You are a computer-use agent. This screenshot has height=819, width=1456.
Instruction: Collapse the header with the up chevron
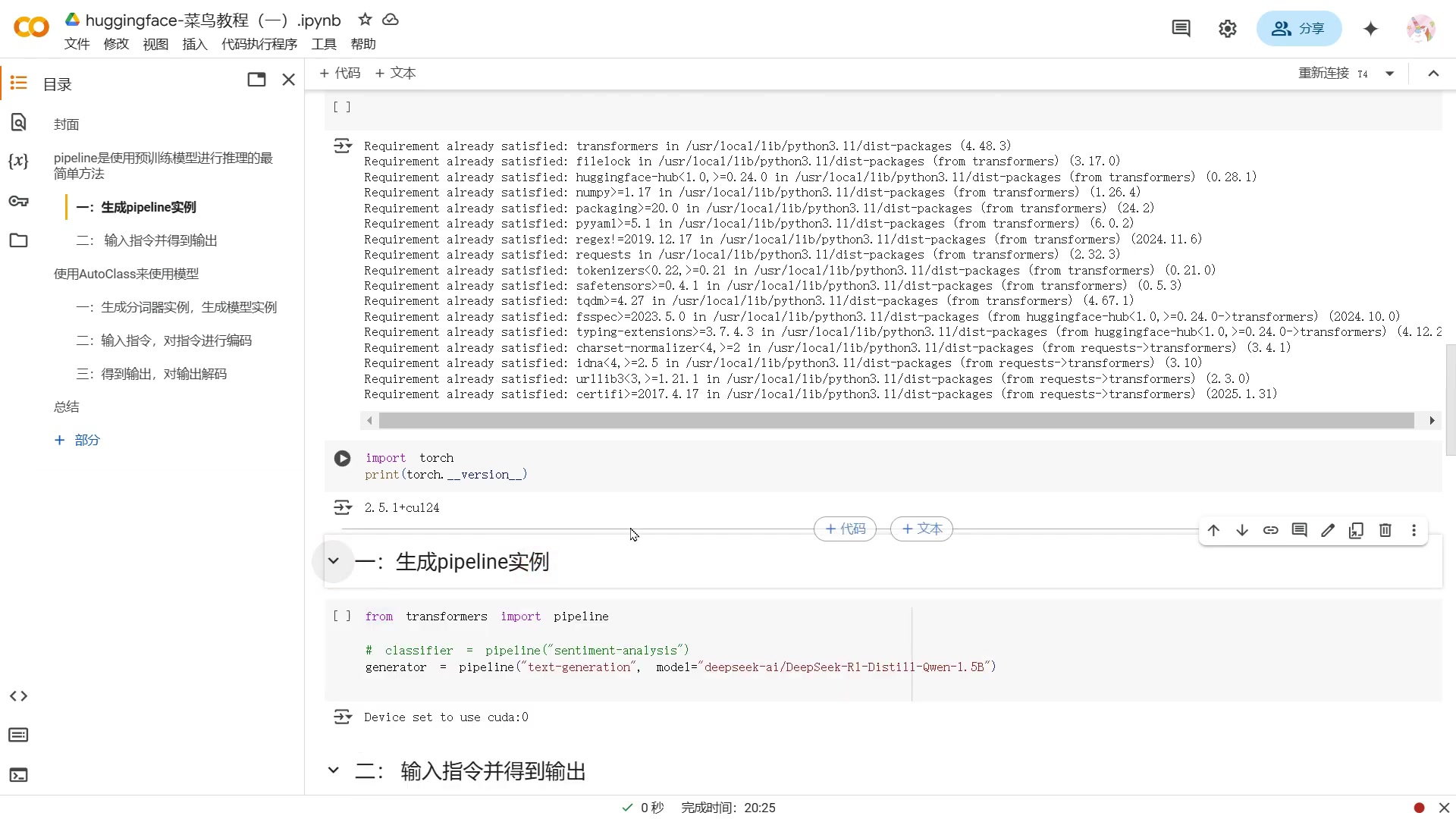click(1433, 74)
